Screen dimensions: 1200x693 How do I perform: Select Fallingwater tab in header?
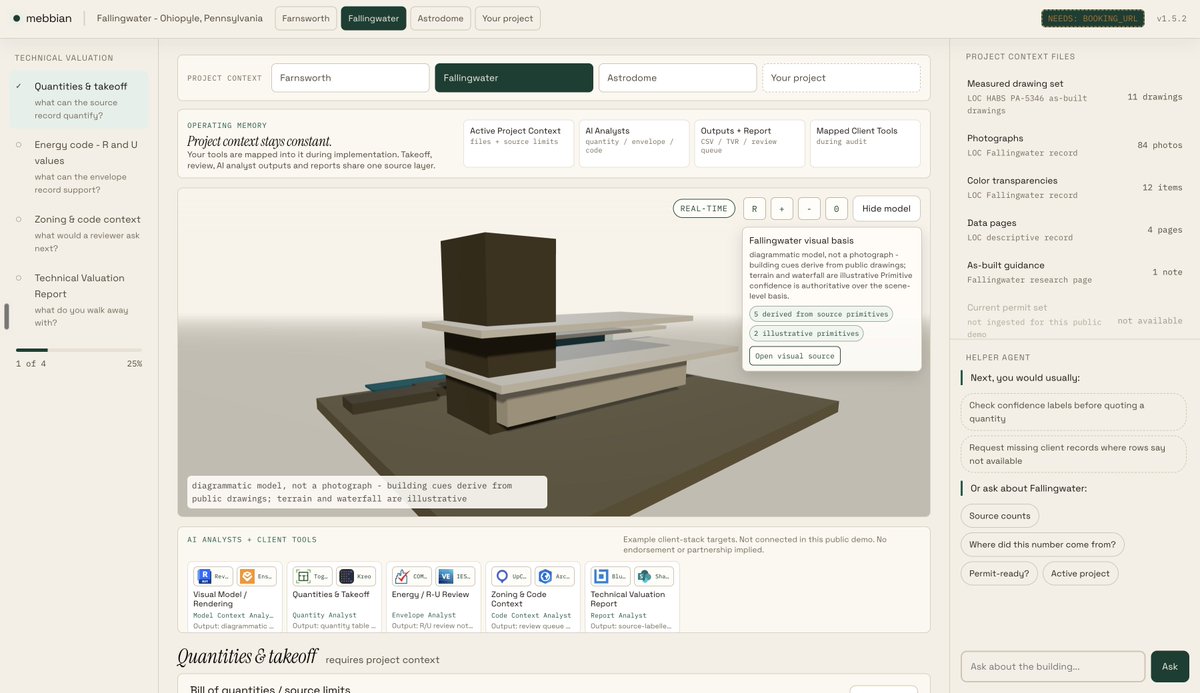[x=373, y=18]
